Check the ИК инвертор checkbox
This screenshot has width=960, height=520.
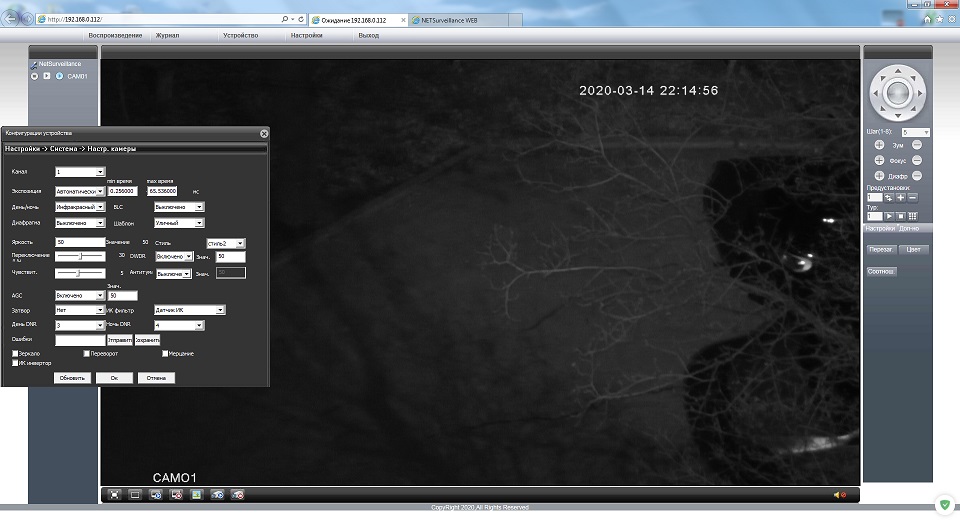click(15, 363)
